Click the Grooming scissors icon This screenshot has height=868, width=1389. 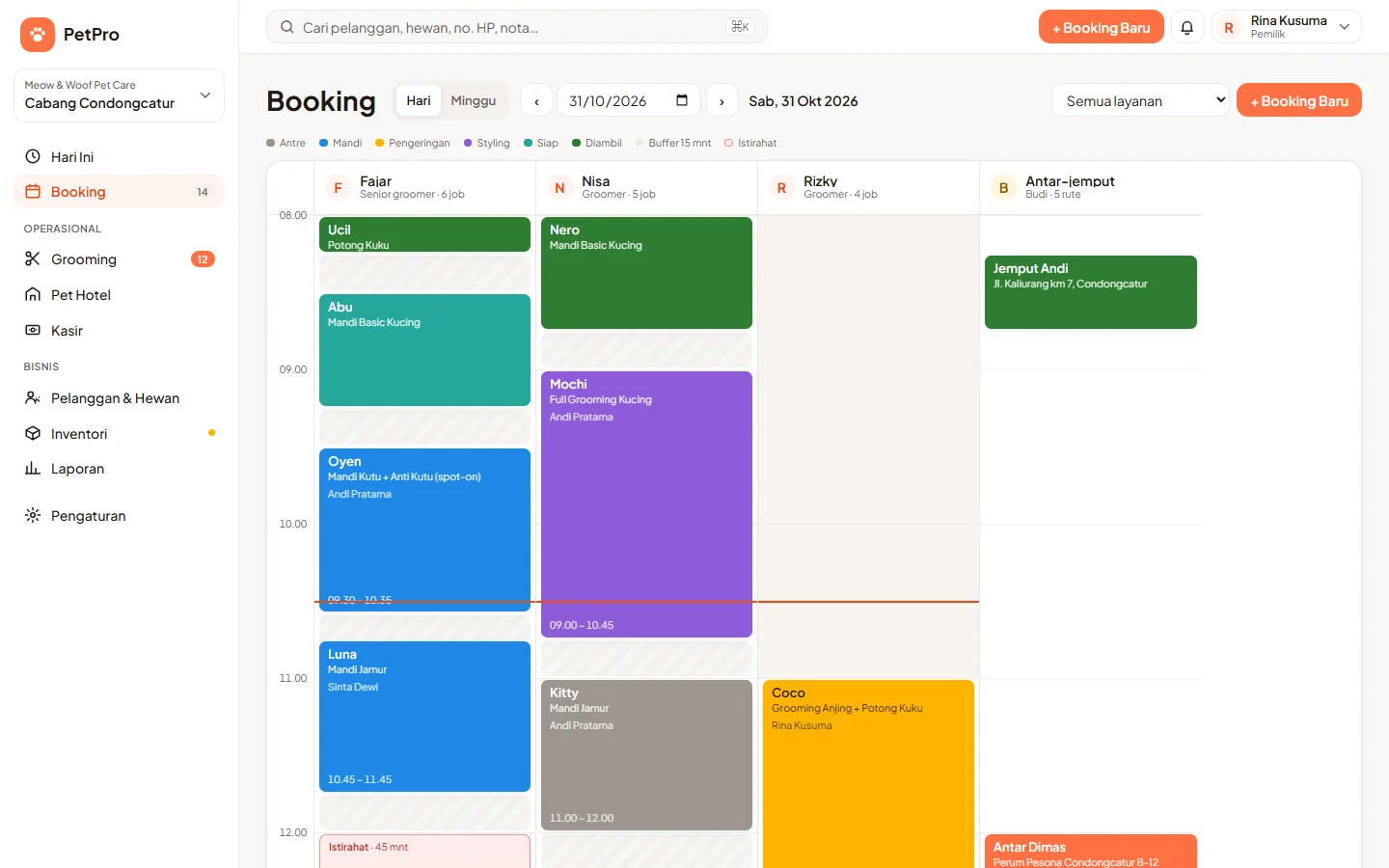pyautogui.click(x=33, y=258)
